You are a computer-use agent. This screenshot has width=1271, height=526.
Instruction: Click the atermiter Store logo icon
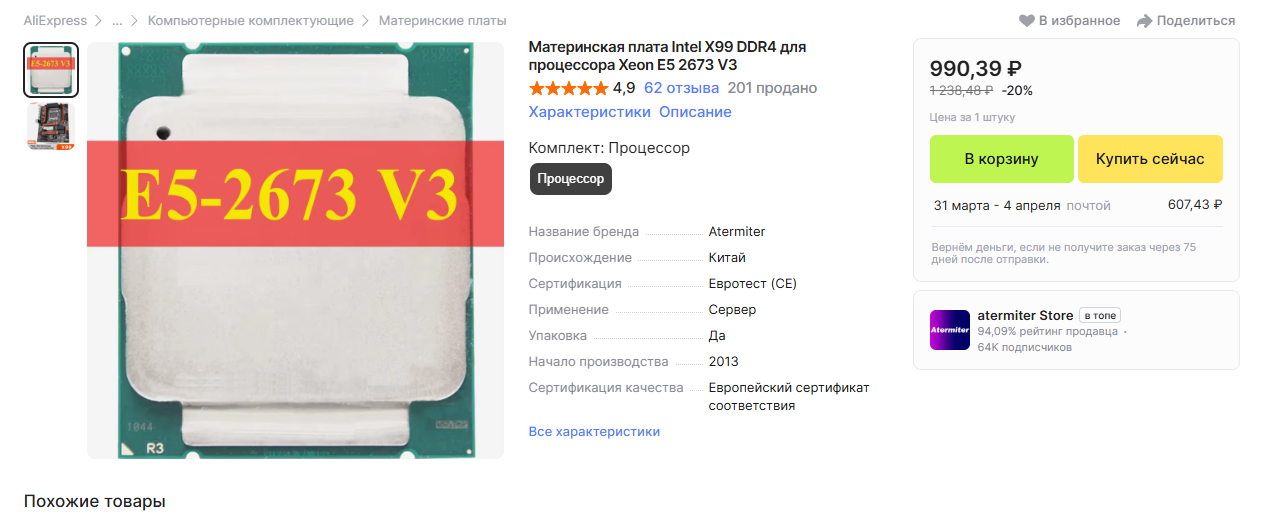[950, 330]
